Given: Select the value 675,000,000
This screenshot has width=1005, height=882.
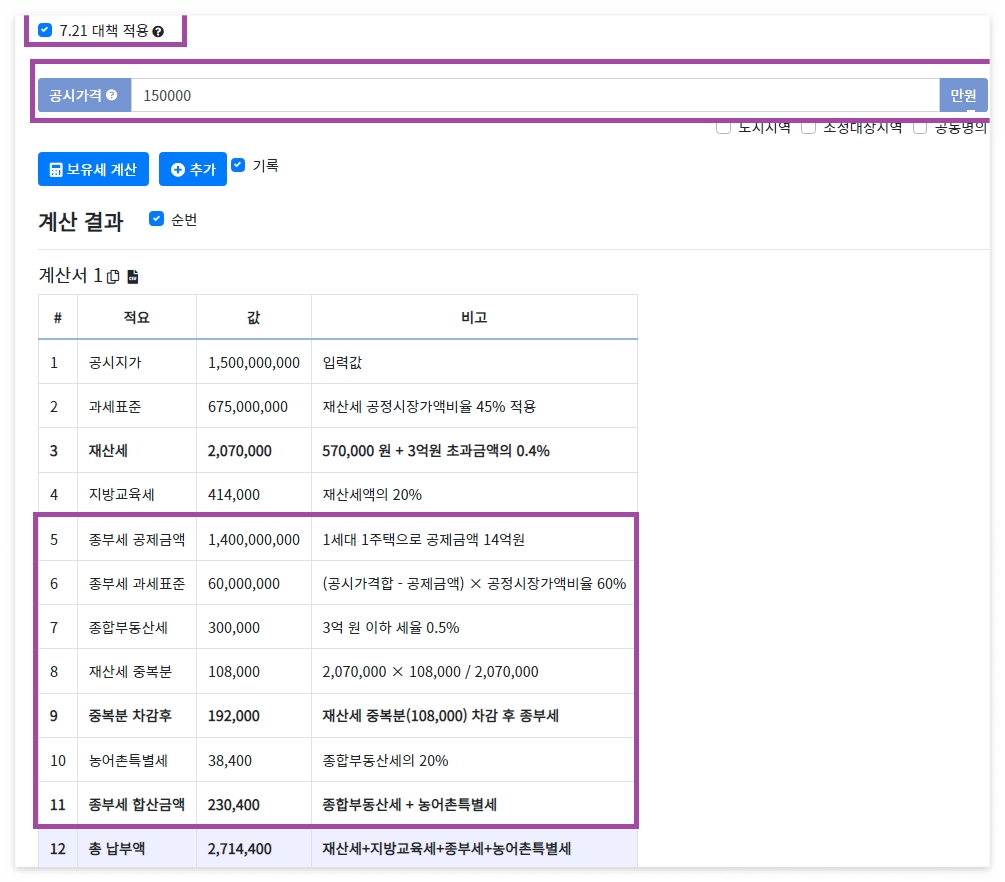Looking at the screenshot, I should click(248, 407).
